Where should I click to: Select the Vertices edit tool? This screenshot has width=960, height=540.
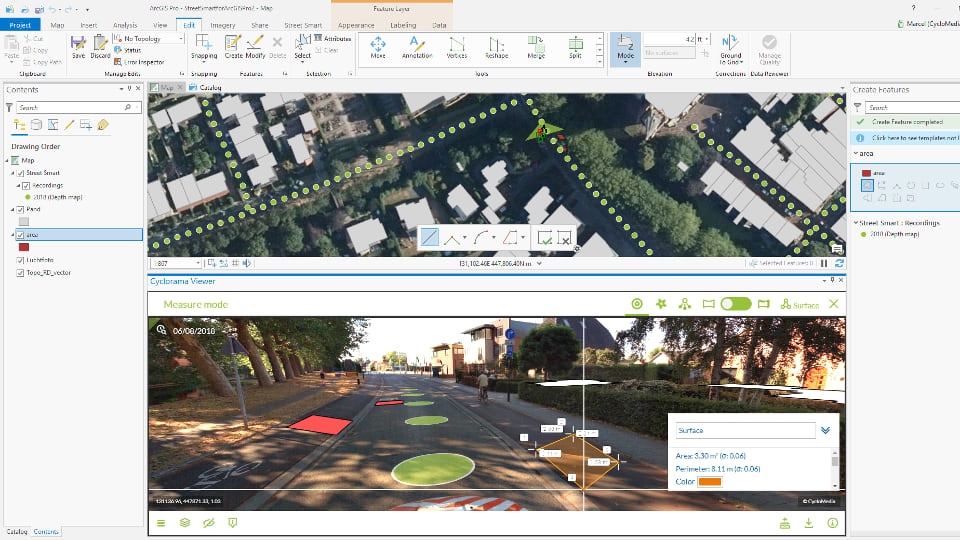click(x=457, y=47)
